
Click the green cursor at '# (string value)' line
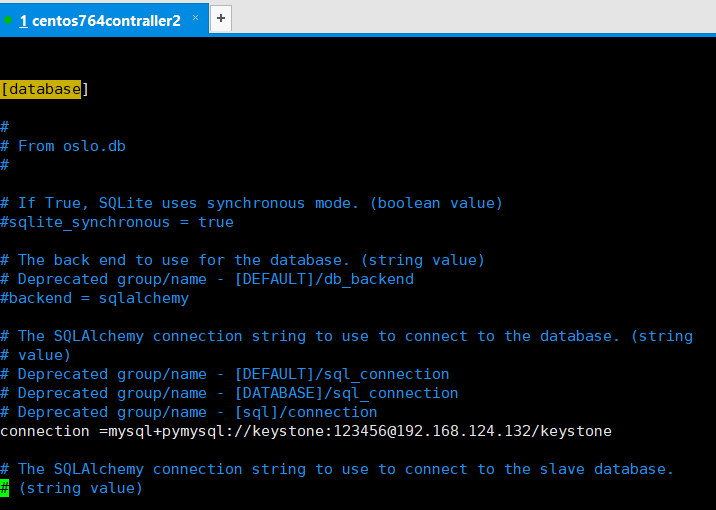click(5, 488)
